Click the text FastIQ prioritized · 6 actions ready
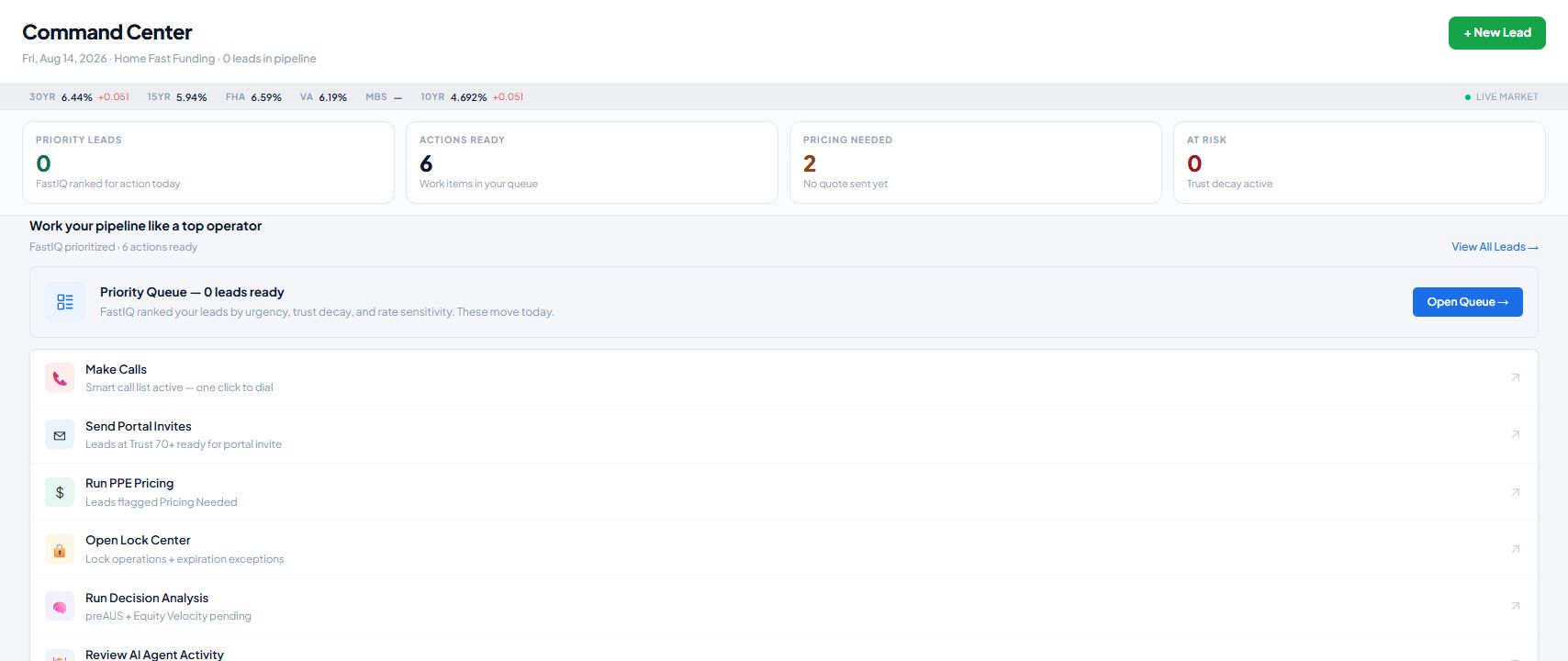This screenshot has width=1568, height=661. pos(113,247)
